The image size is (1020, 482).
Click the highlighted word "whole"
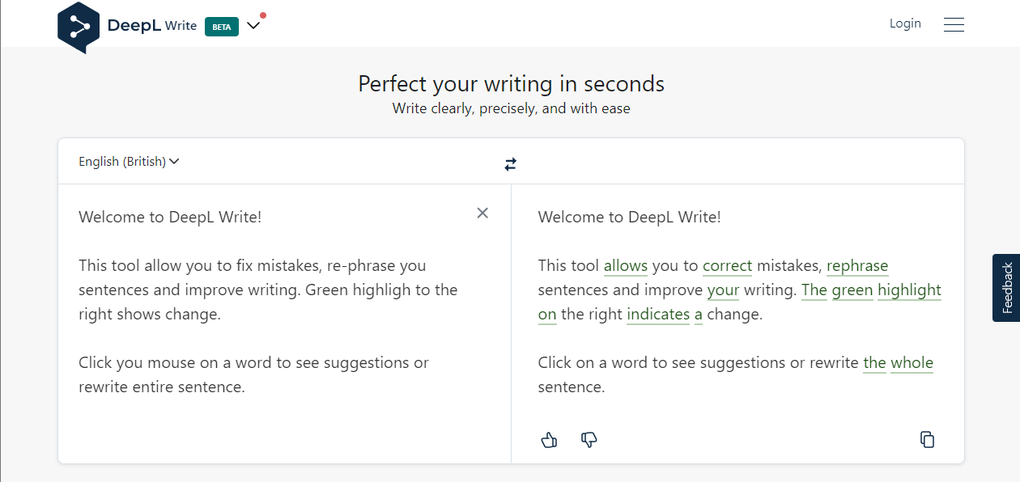coord(912,363)
